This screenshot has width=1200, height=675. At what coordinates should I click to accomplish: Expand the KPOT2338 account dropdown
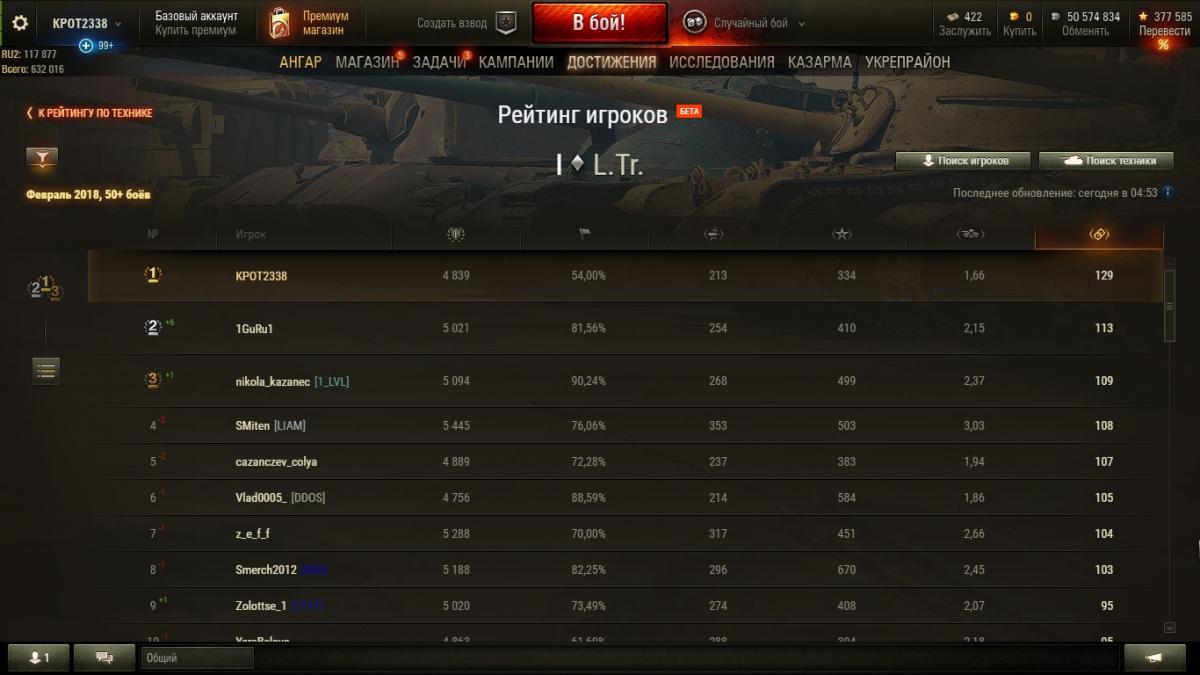(x=86, y=23)
